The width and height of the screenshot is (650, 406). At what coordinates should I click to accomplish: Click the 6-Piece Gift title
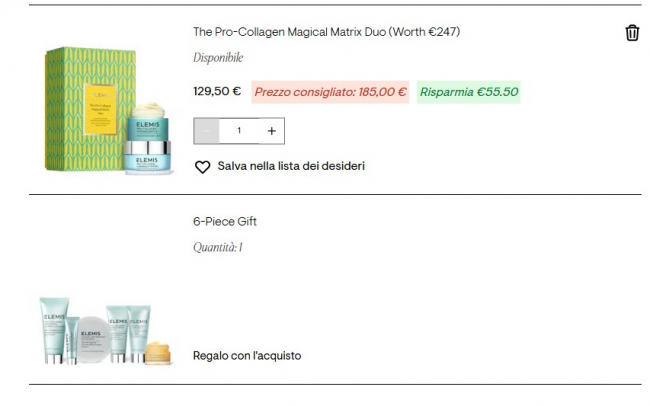coord(225,222)
